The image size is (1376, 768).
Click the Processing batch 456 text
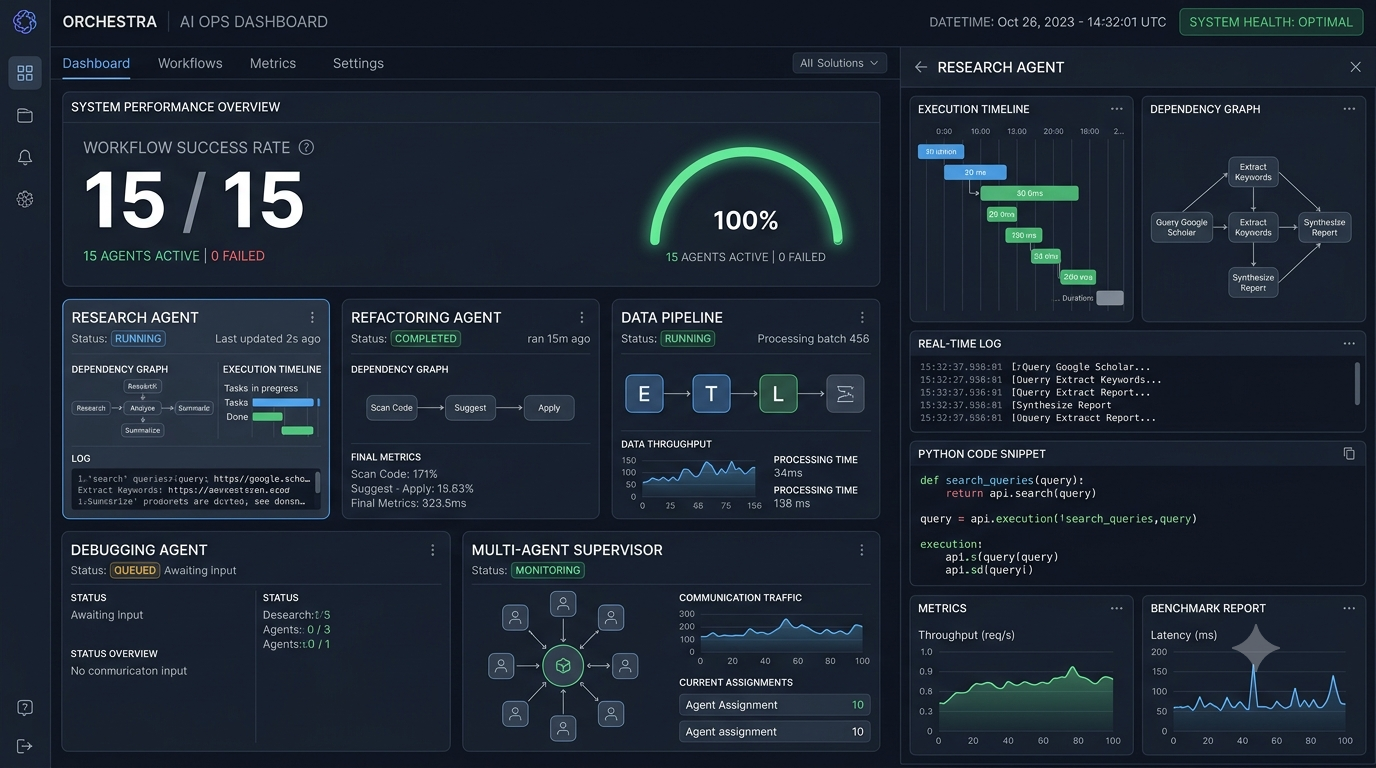(x=813, y=339)
